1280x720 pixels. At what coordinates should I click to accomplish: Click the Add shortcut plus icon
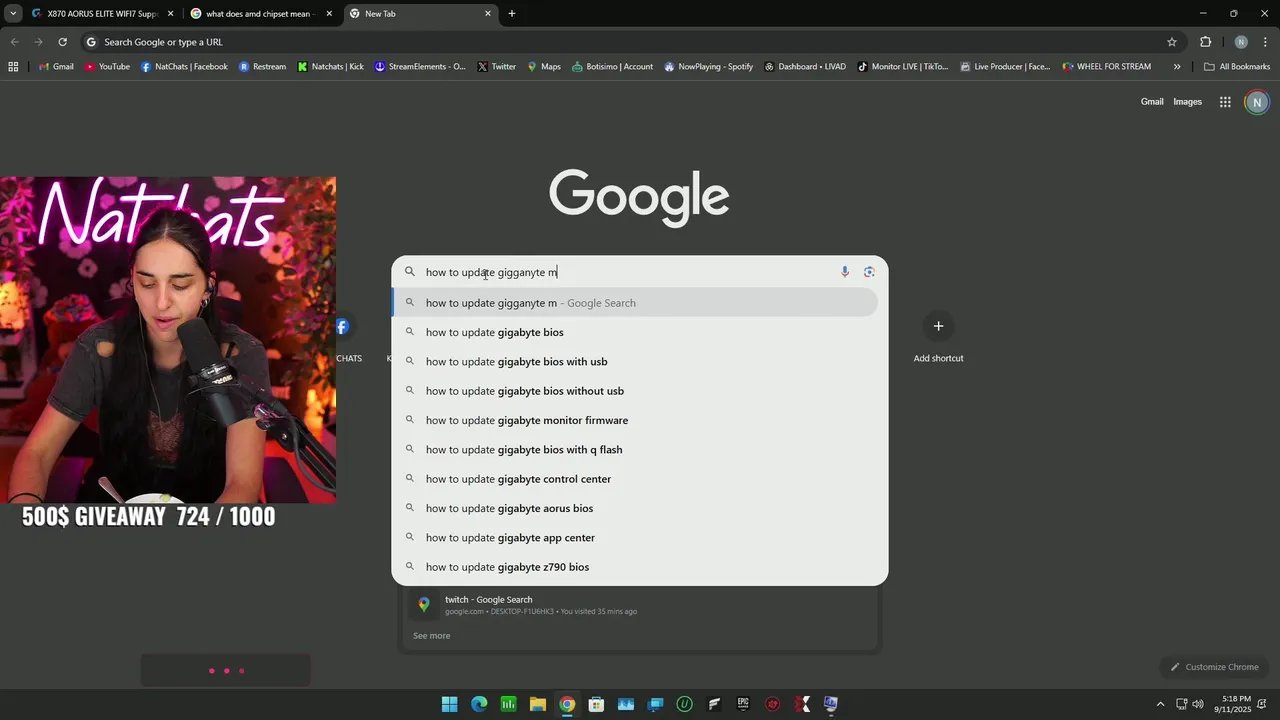tap(938, 326)
